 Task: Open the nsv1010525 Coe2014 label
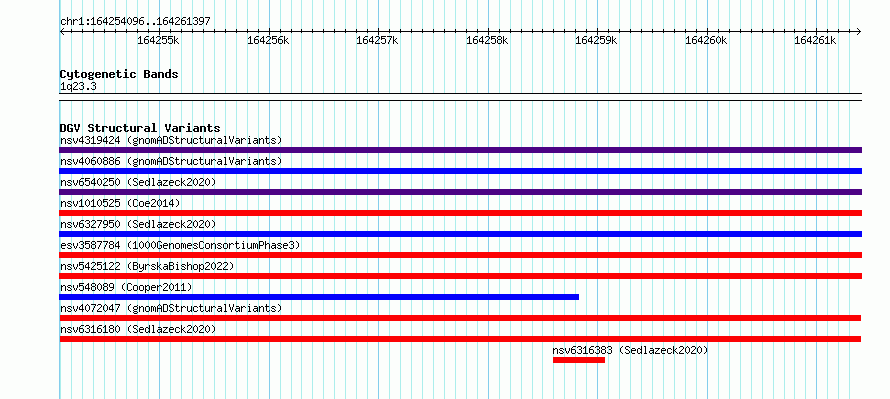click(120, 203)
